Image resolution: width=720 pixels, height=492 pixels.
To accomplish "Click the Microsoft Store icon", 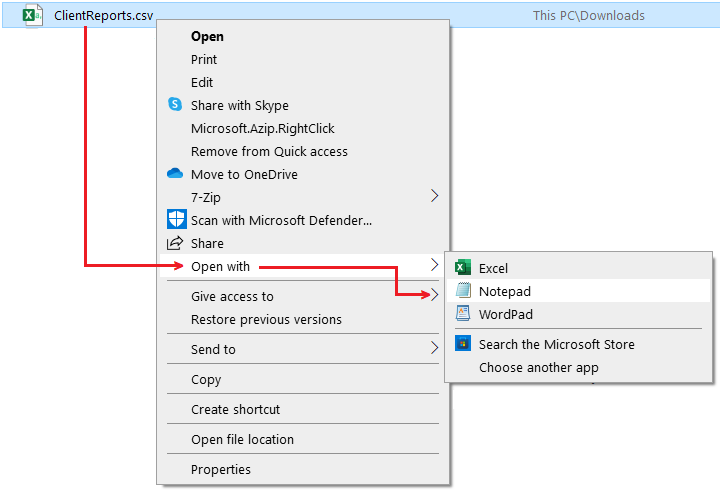I will click(463, 343).
